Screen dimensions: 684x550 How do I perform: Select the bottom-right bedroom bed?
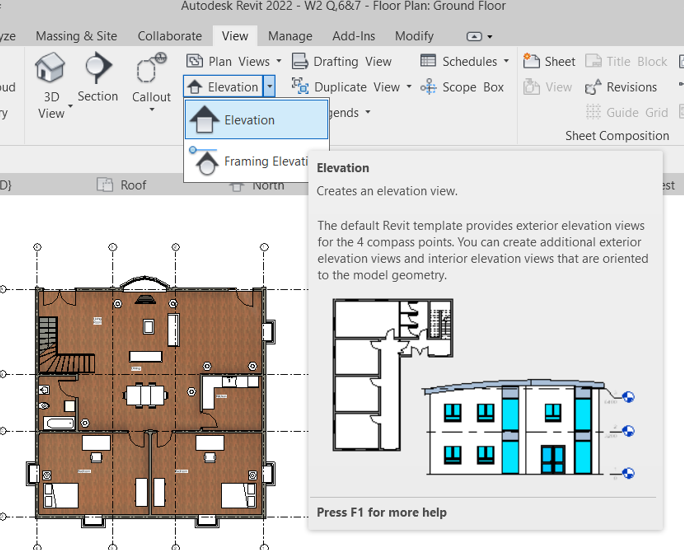[238, 495]
